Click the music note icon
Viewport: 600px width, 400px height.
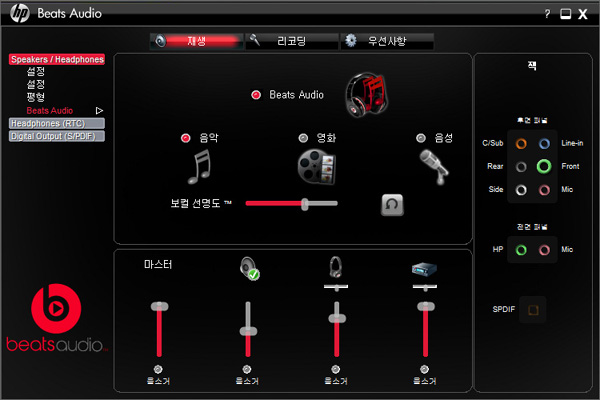coord(199,167)
